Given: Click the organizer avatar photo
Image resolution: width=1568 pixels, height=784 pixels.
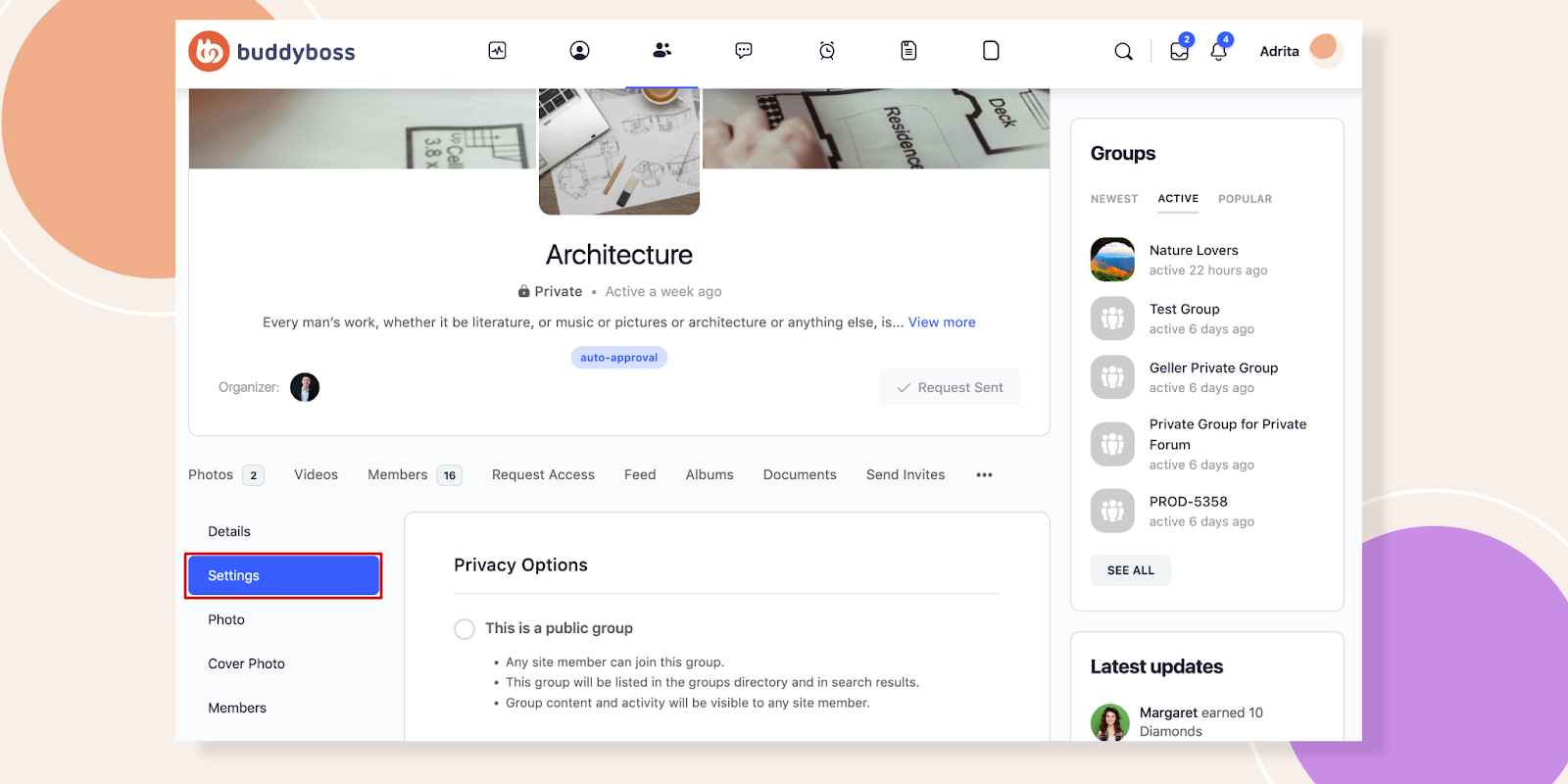Looking at the screenshot, I should click(x=305, y=387).
